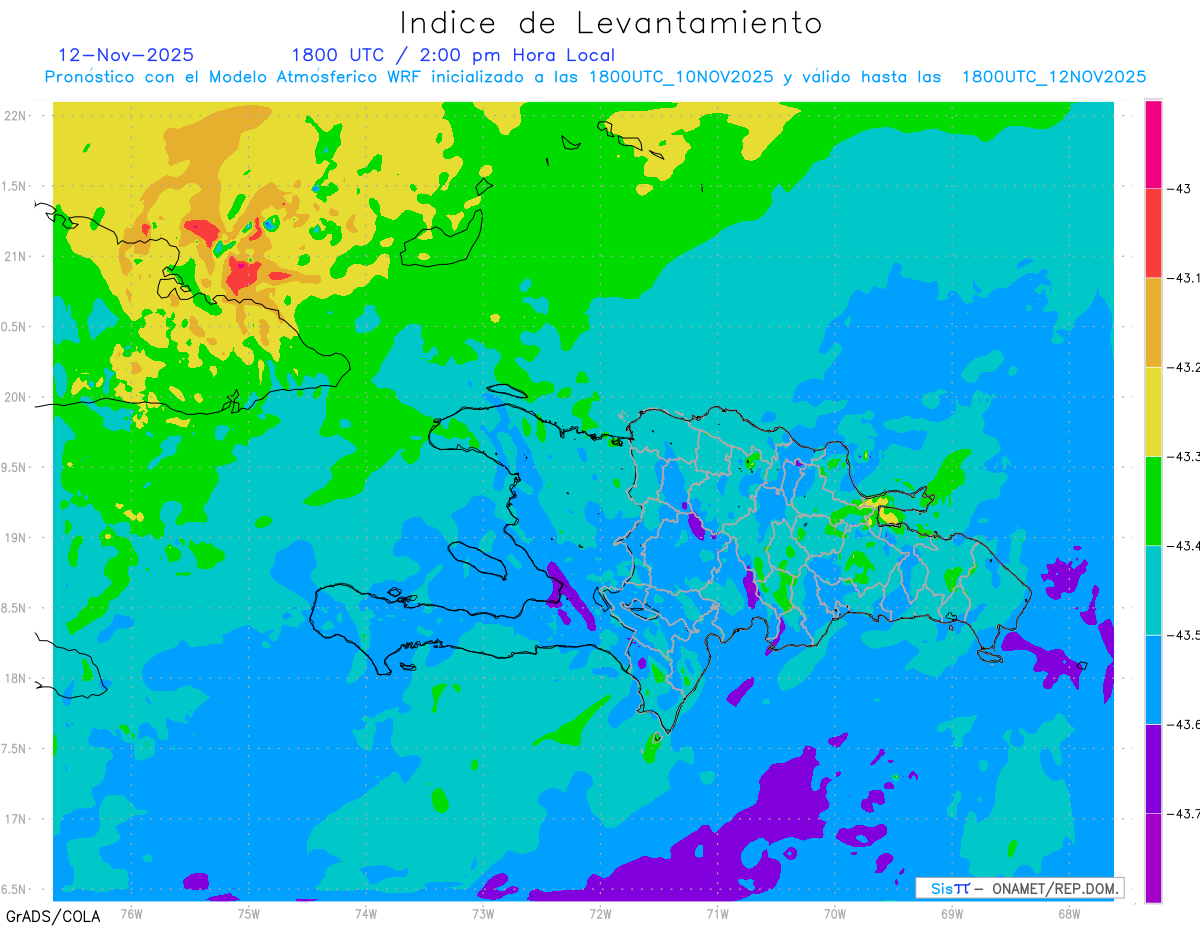Click the '-43.4' legend value
The width and height of the screenshot is (1200, 927).
pos(1185,546)
